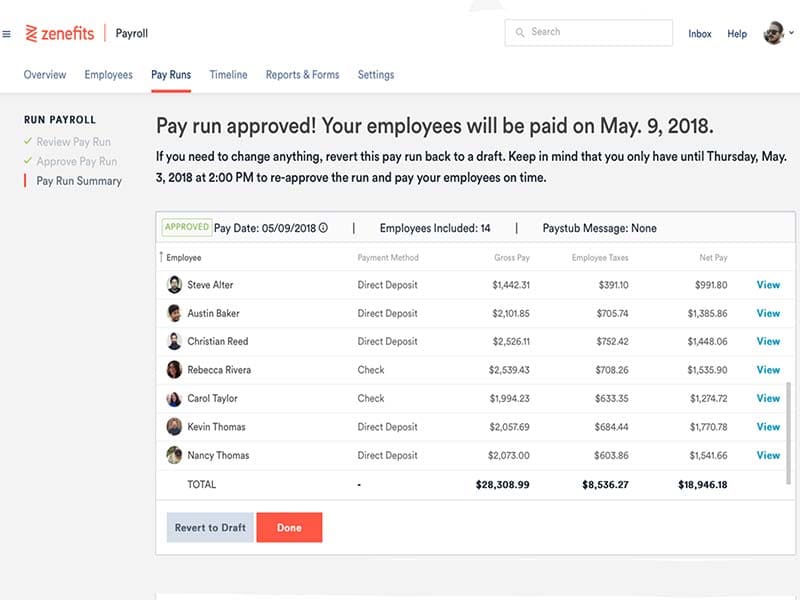Click the Zenefits logo

[x=60, y=34]
